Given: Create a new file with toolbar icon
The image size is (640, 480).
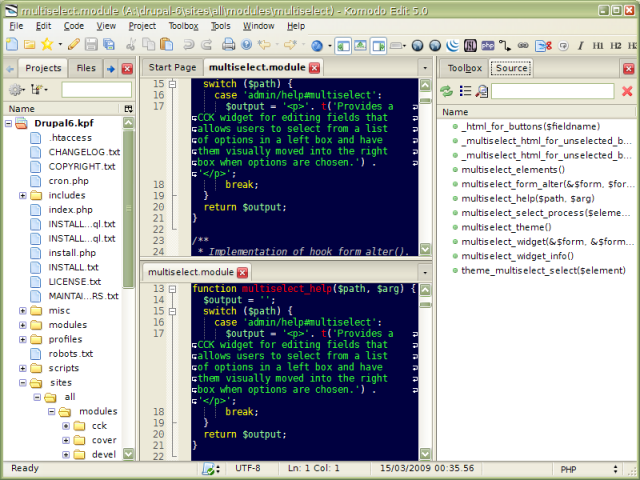Looking at the screenshot, I should point(12,44).
